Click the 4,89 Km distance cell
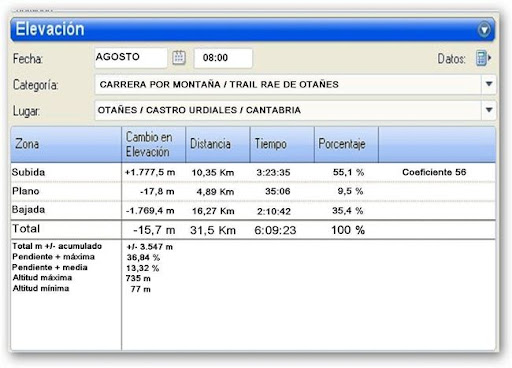Image resolution: width=512 pixels, height=368 pixels. [215, 192]
